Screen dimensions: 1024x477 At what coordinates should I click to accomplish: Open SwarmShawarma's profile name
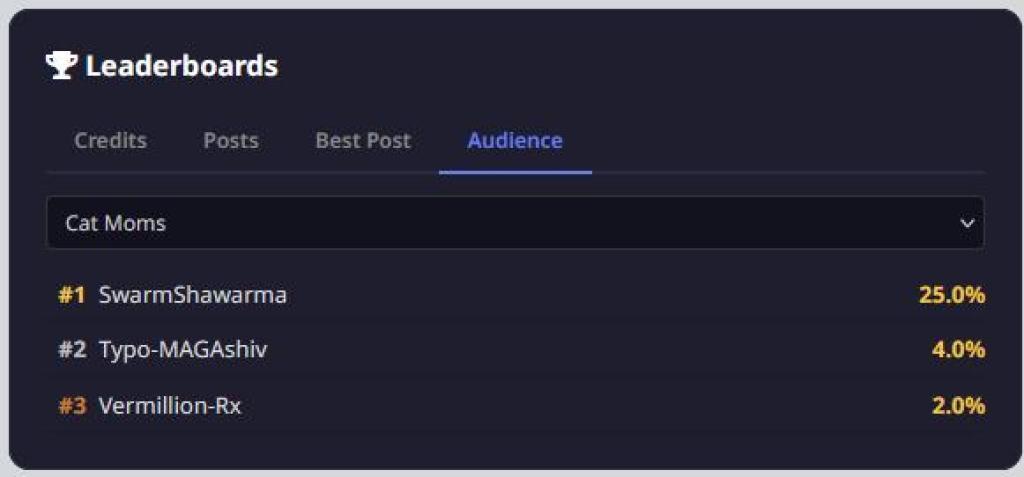[192, 295]
